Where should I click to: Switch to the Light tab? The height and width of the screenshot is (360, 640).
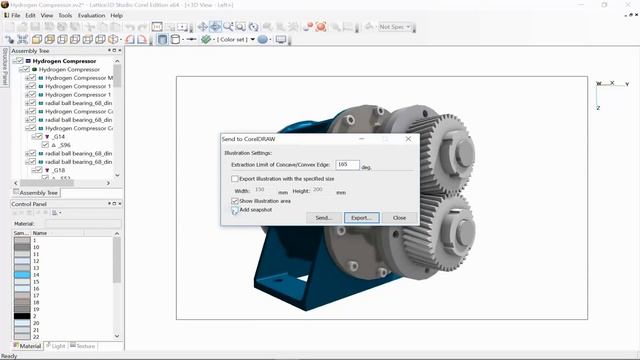point(56,346)
